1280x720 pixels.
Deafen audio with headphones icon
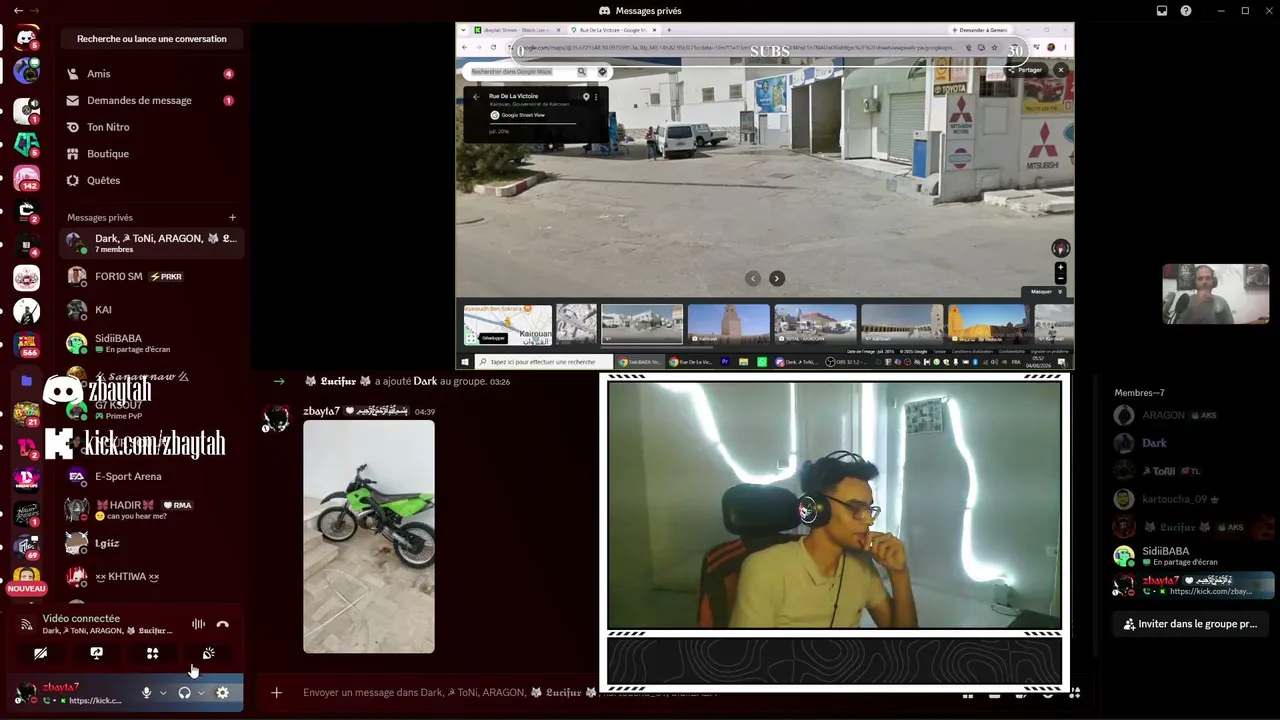point(184,692)
